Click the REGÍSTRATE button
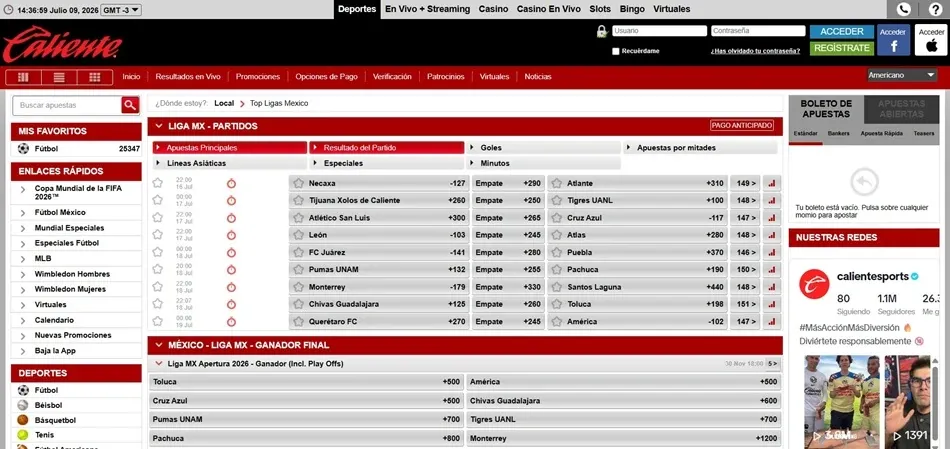Image resolution: width=950 pixels, height=449 pixels. point(842,48)
